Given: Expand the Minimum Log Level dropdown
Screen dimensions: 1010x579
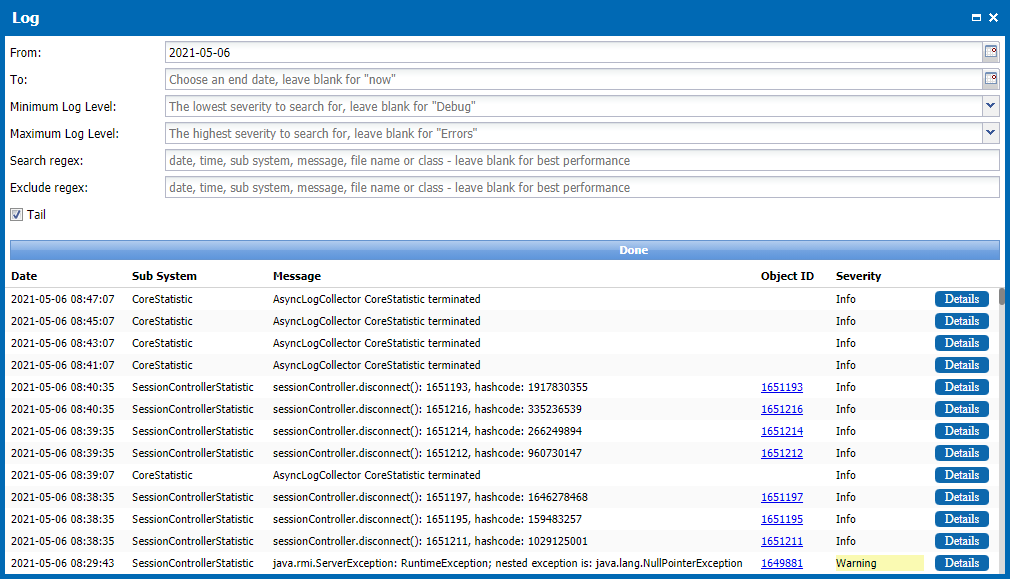Looking at the screenshot, I should pyautogui.click(x=991, y=106).
